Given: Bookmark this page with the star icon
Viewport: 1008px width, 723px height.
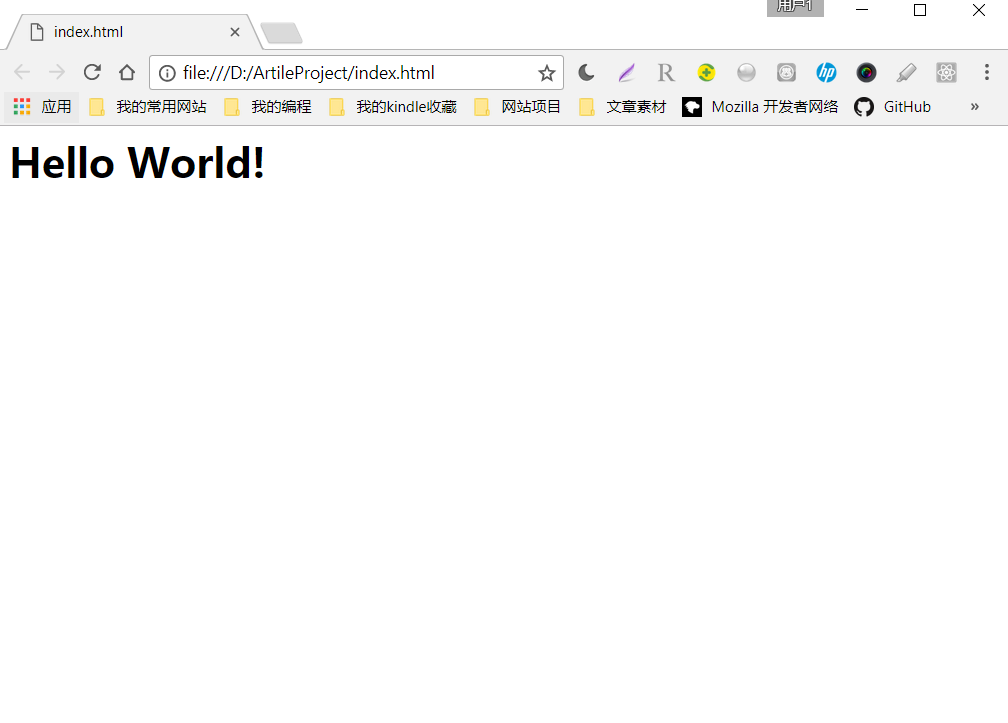Looking at the screenshot, I should [x=546, y=72].
